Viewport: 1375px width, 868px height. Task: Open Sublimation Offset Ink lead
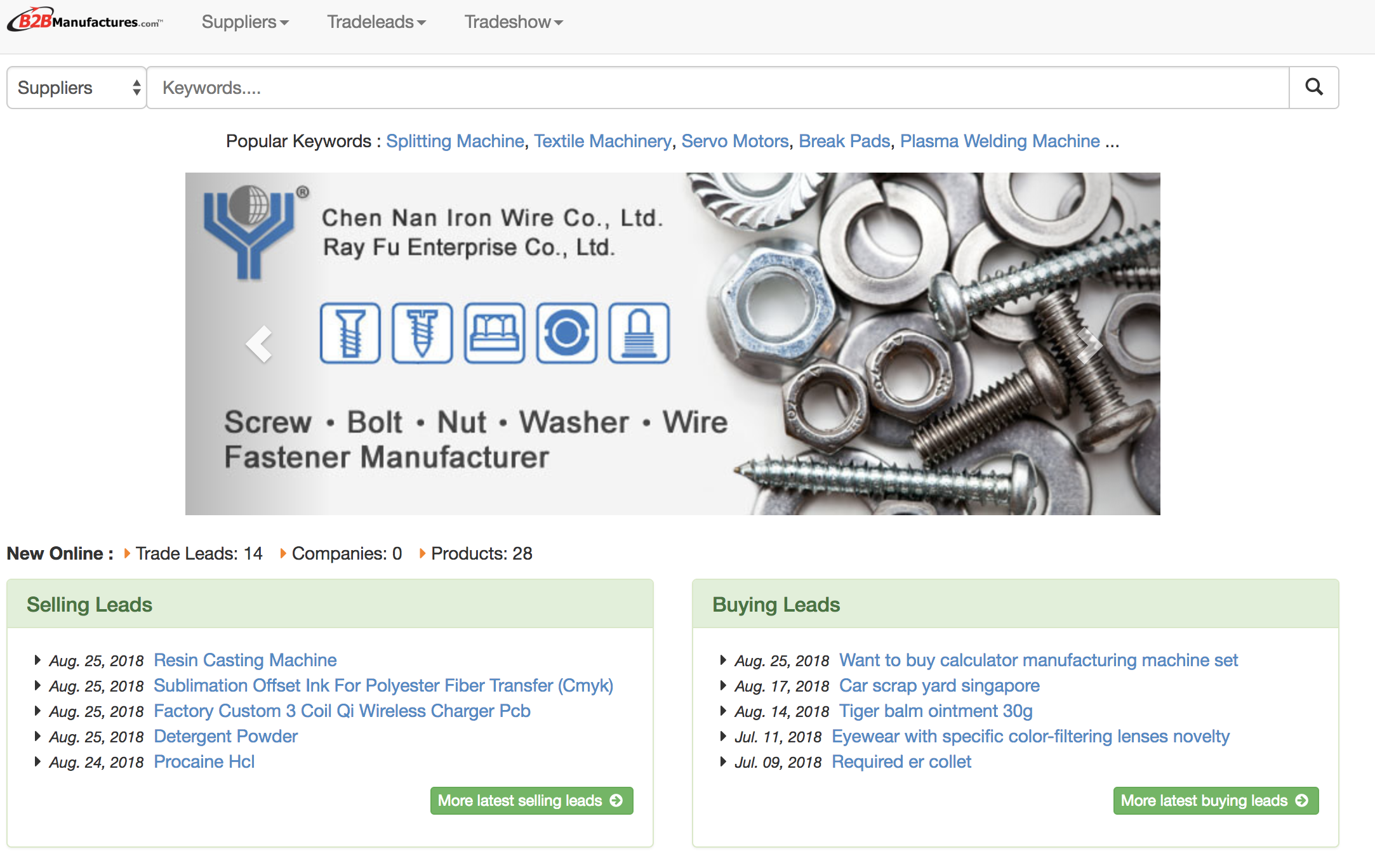tap(383, 685)
